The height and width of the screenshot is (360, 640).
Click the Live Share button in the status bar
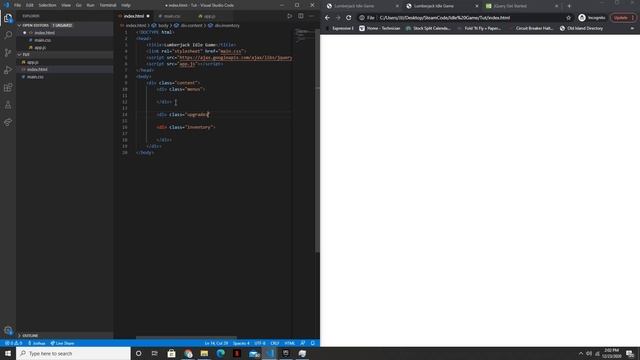tap(62, 343)
